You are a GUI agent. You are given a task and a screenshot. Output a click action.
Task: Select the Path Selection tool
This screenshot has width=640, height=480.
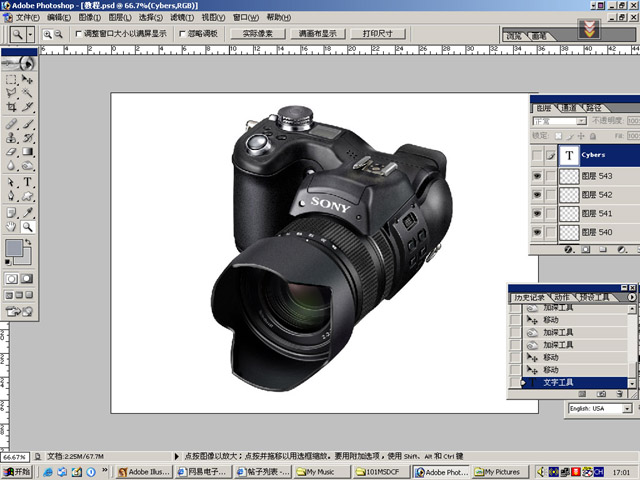click(11, 182)
